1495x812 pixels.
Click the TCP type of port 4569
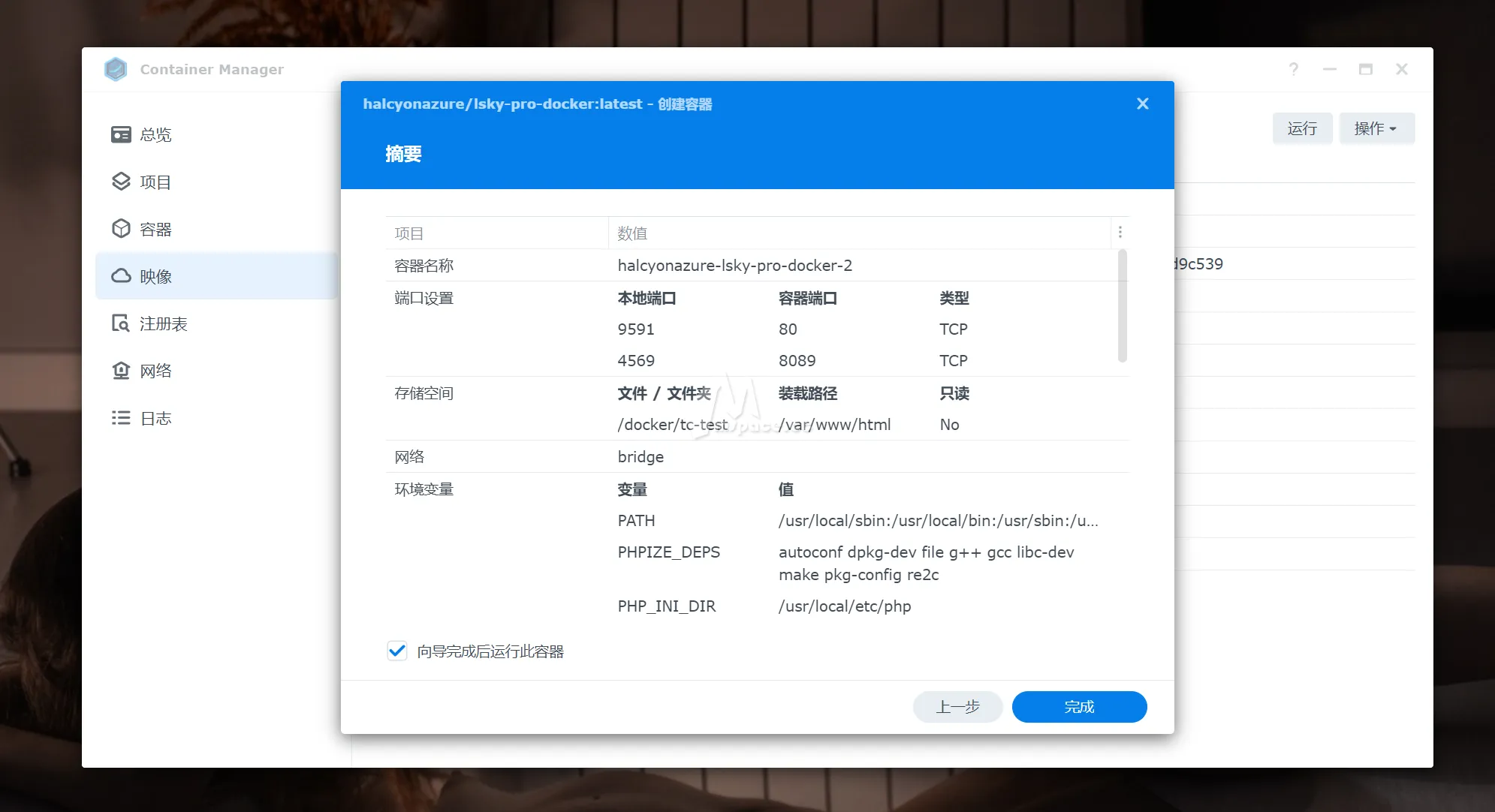(953, 360)
